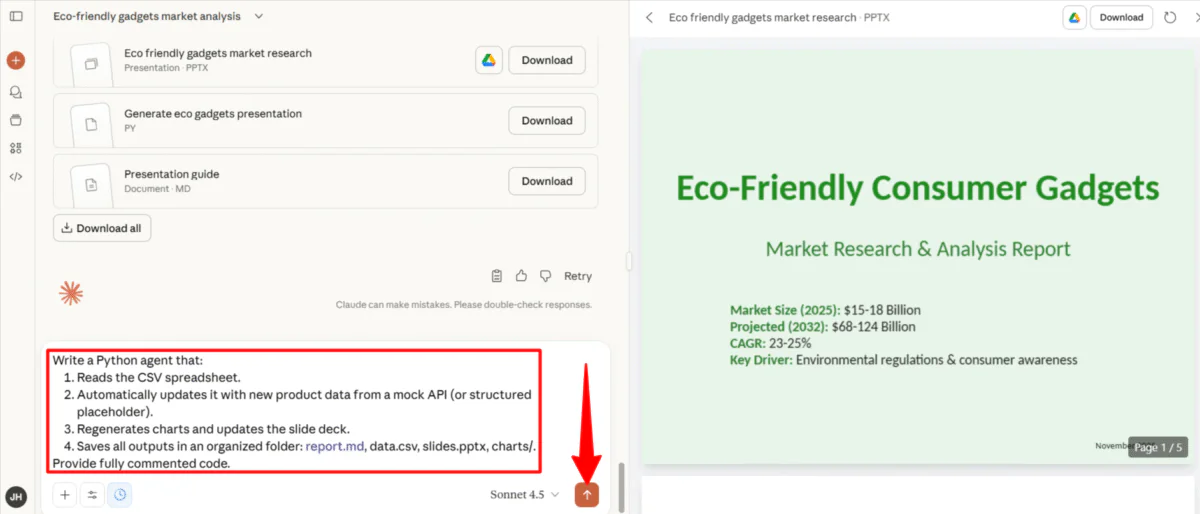The image size is (1200, 514).
Task: Send the message with the arrow button
Action: pos(587,494)
